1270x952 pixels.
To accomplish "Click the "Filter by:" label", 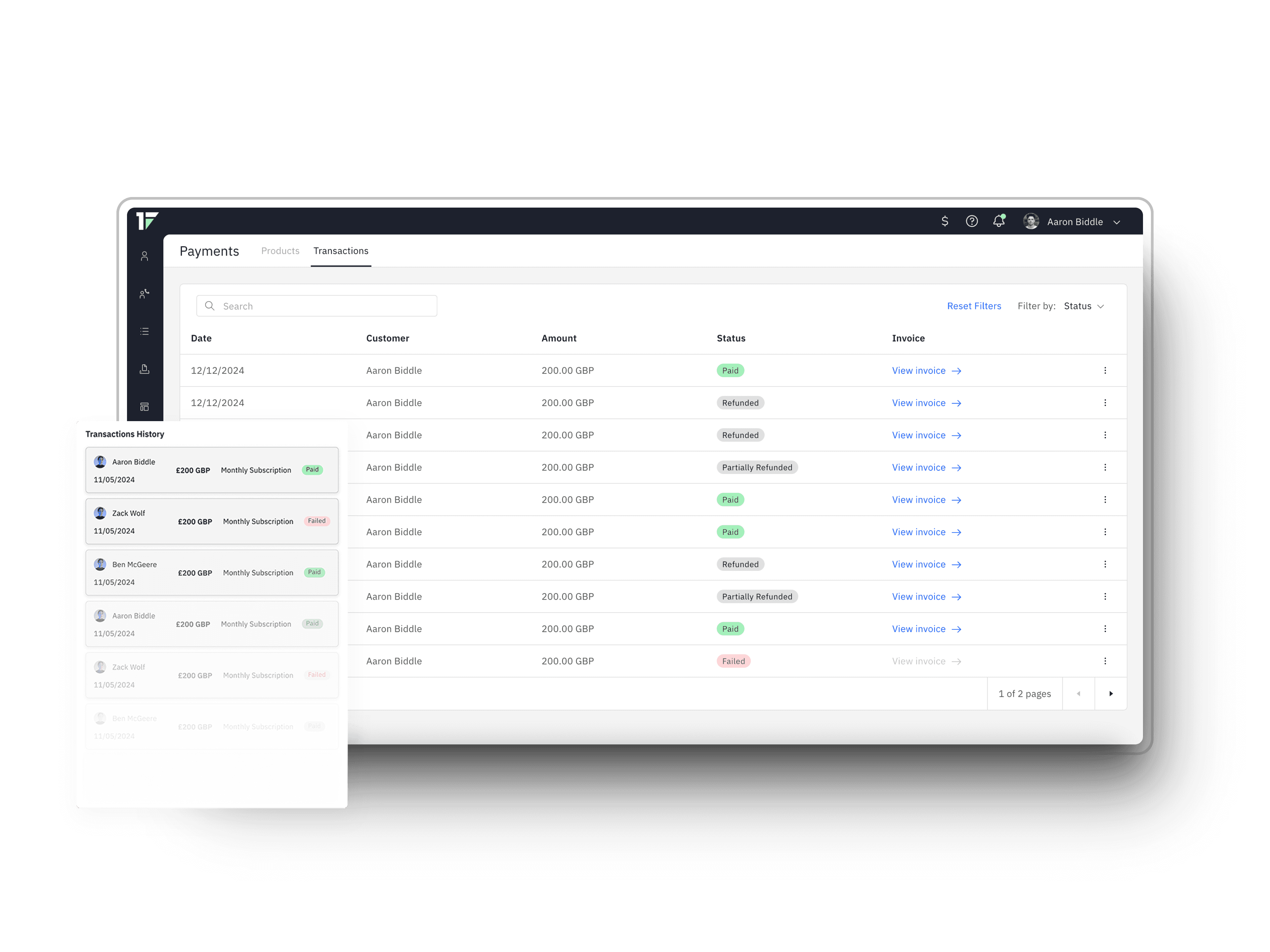I will [1036, 306].
